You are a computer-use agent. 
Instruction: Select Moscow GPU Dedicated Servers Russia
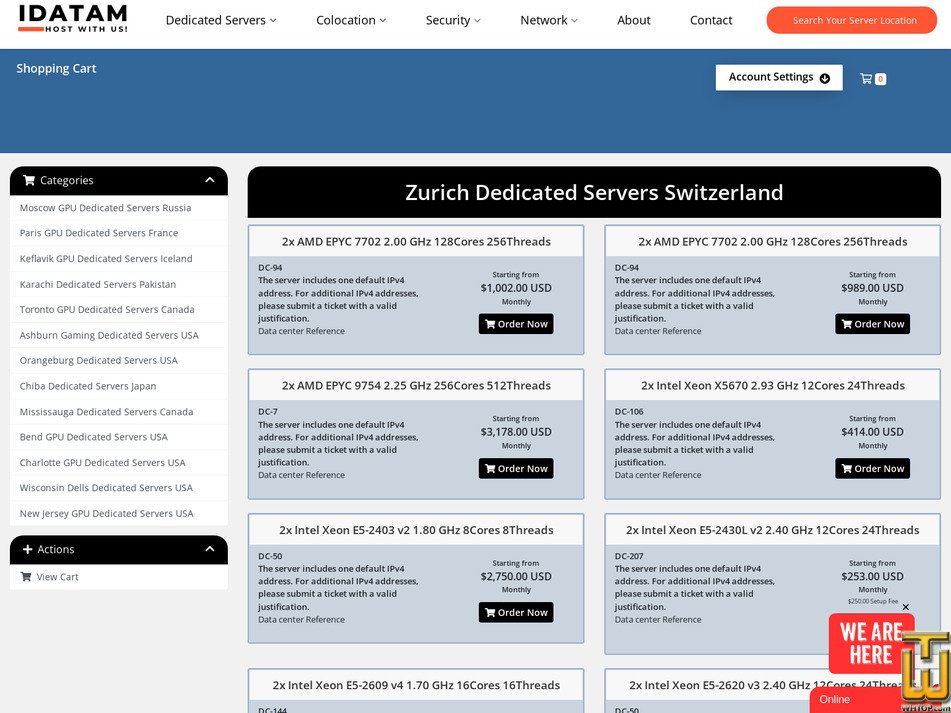coord(106,207)
